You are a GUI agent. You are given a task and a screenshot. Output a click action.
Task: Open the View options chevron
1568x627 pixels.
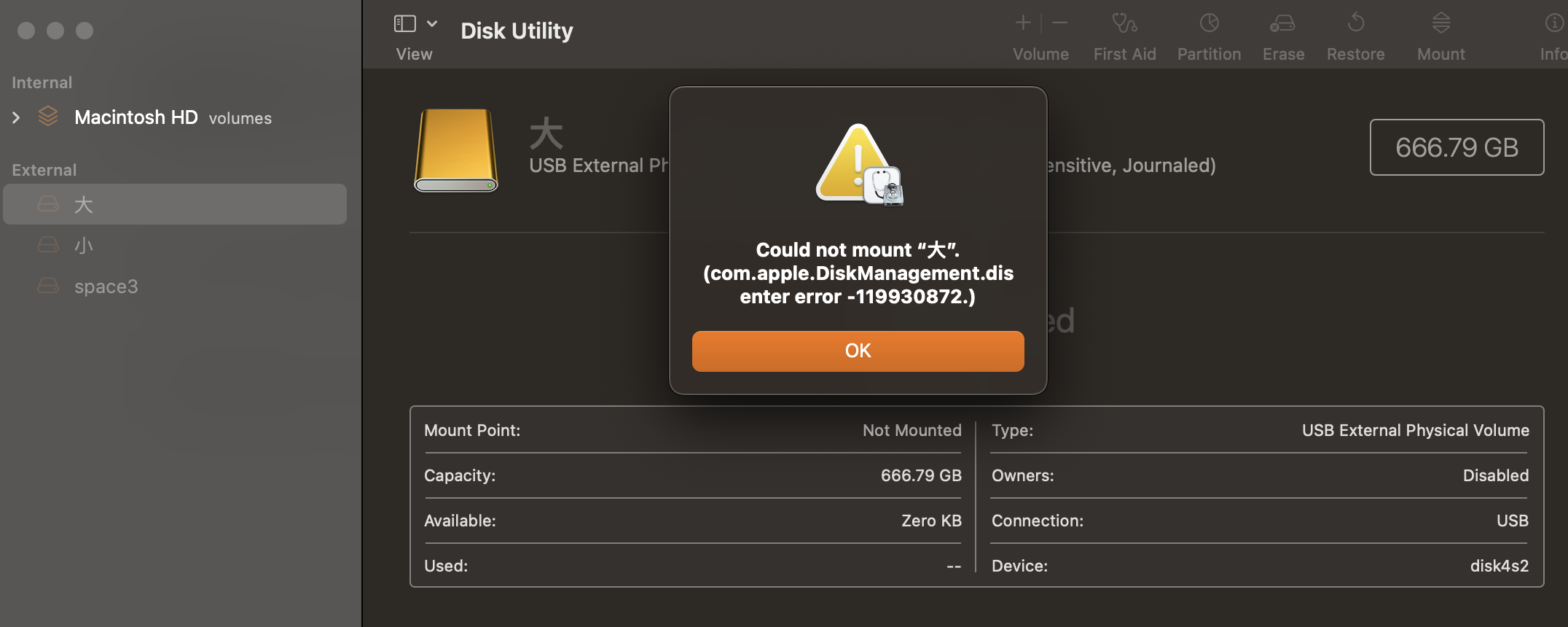point(432,24)
